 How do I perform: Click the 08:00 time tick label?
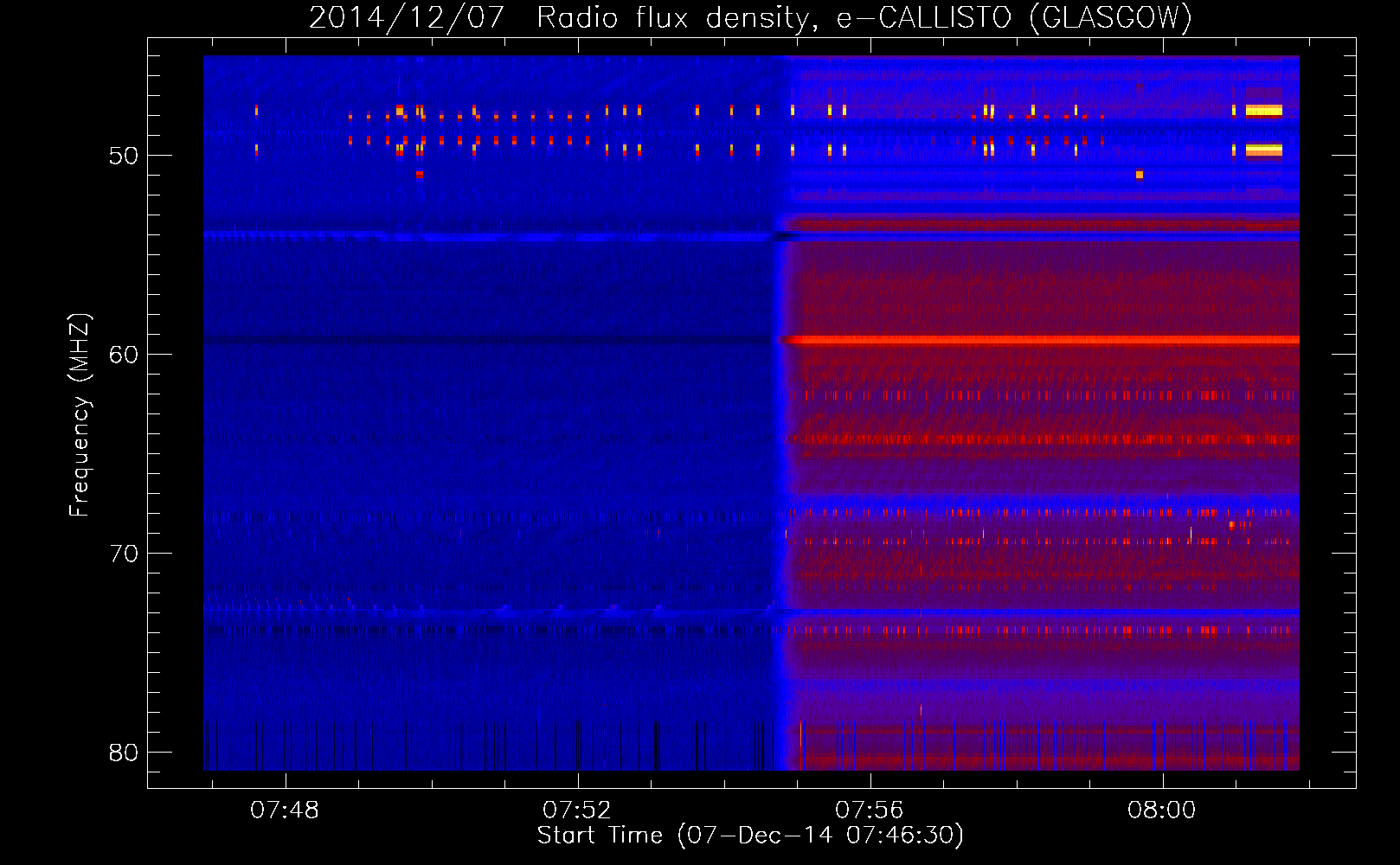[x=1161, y=810]
